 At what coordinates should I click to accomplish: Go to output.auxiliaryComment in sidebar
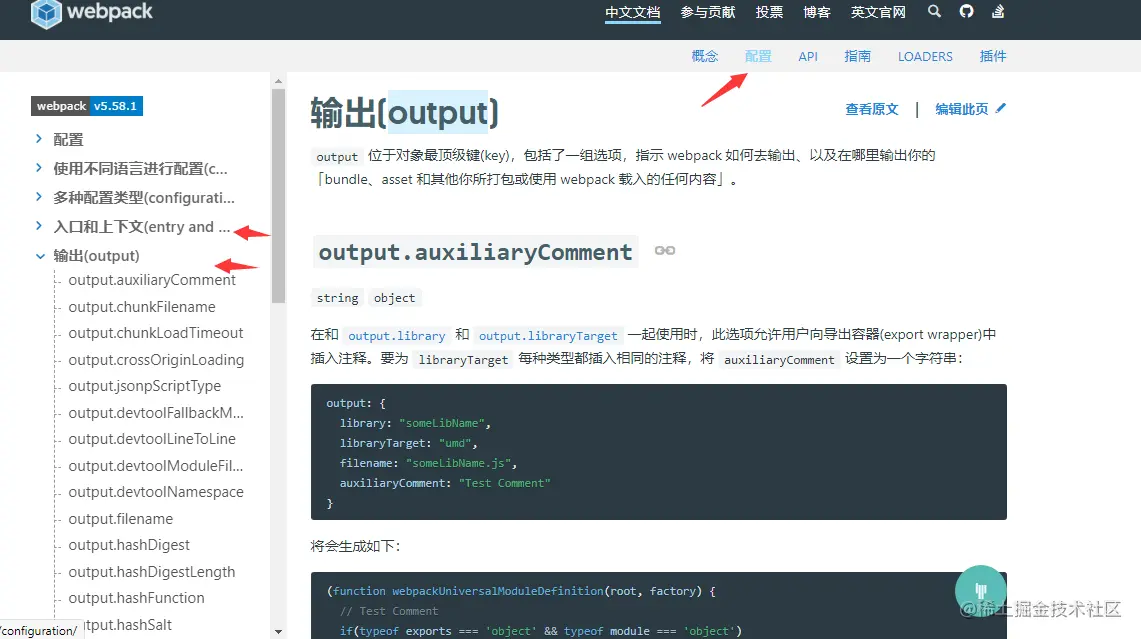coord(152,280)
